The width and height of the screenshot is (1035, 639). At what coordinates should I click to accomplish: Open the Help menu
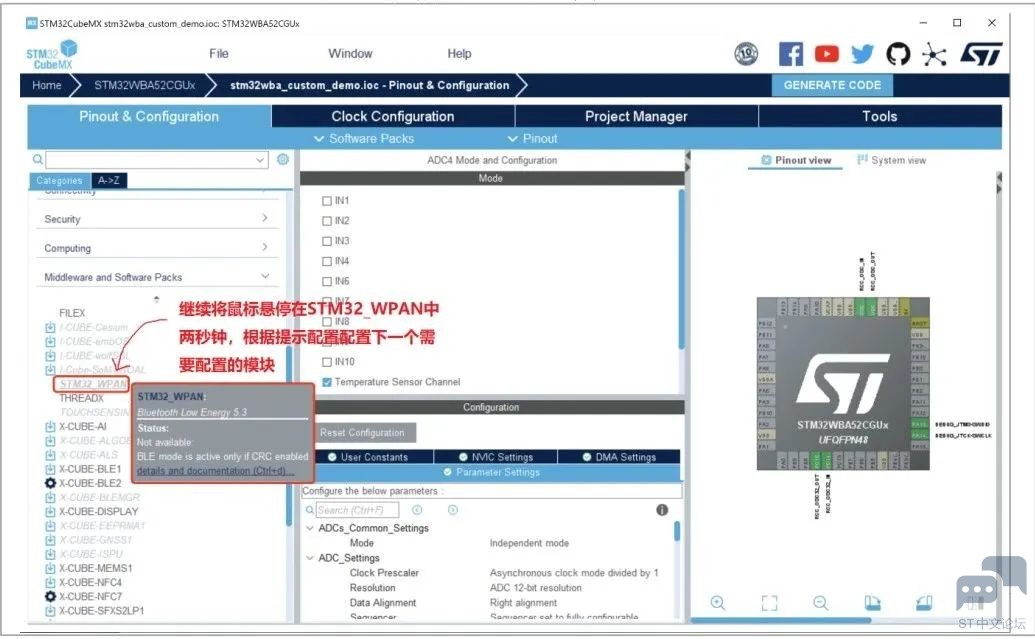coord(459,53)
